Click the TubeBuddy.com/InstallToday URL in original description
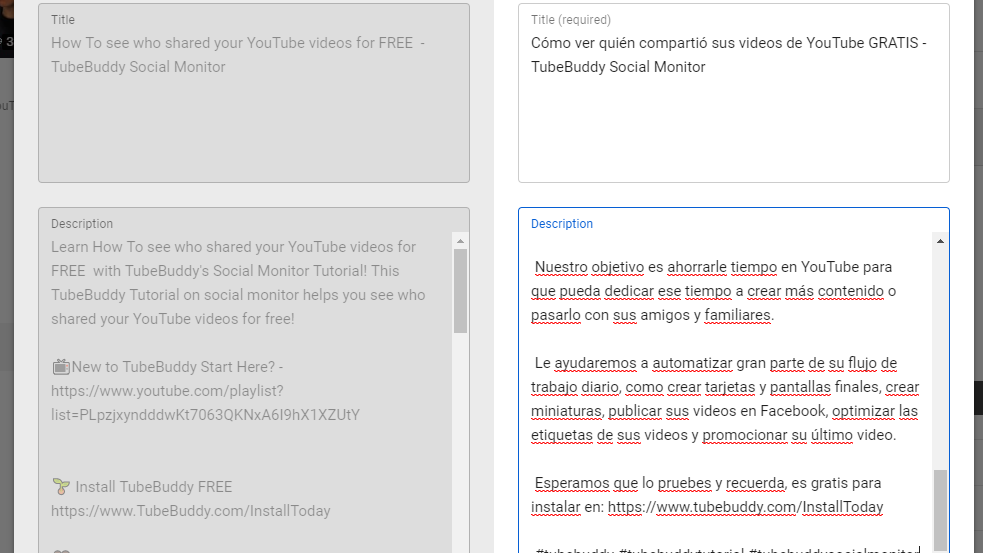Viewport: 983px width, 553px height. (x=191, y=511)
